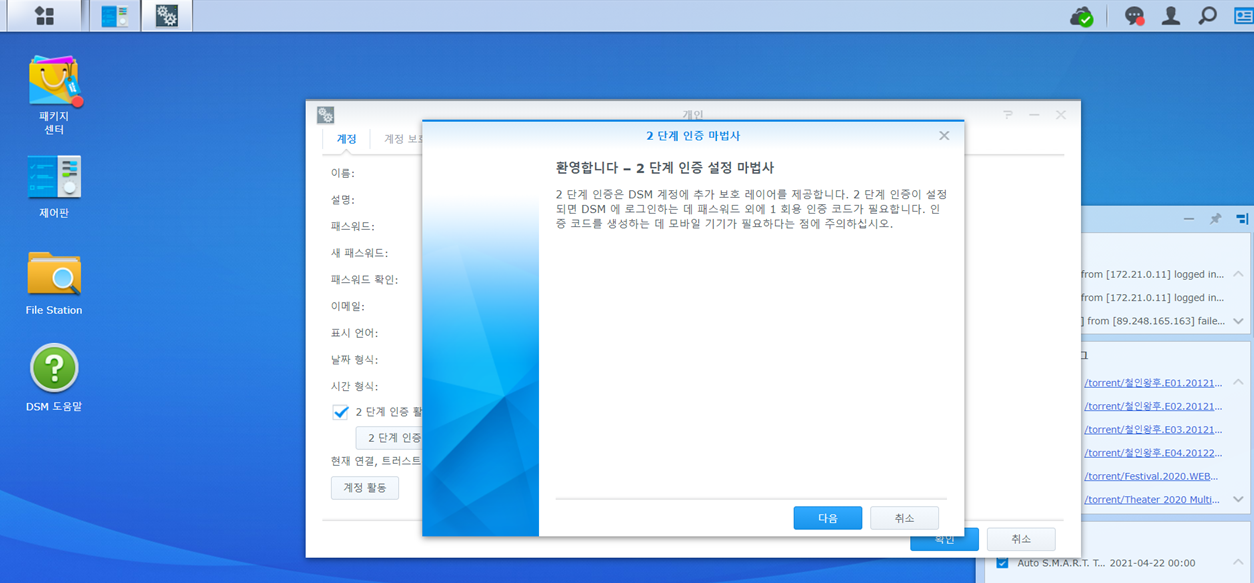1254x583 pixels.
Task: Launch File Station from desktop
Action: point(54,283)
